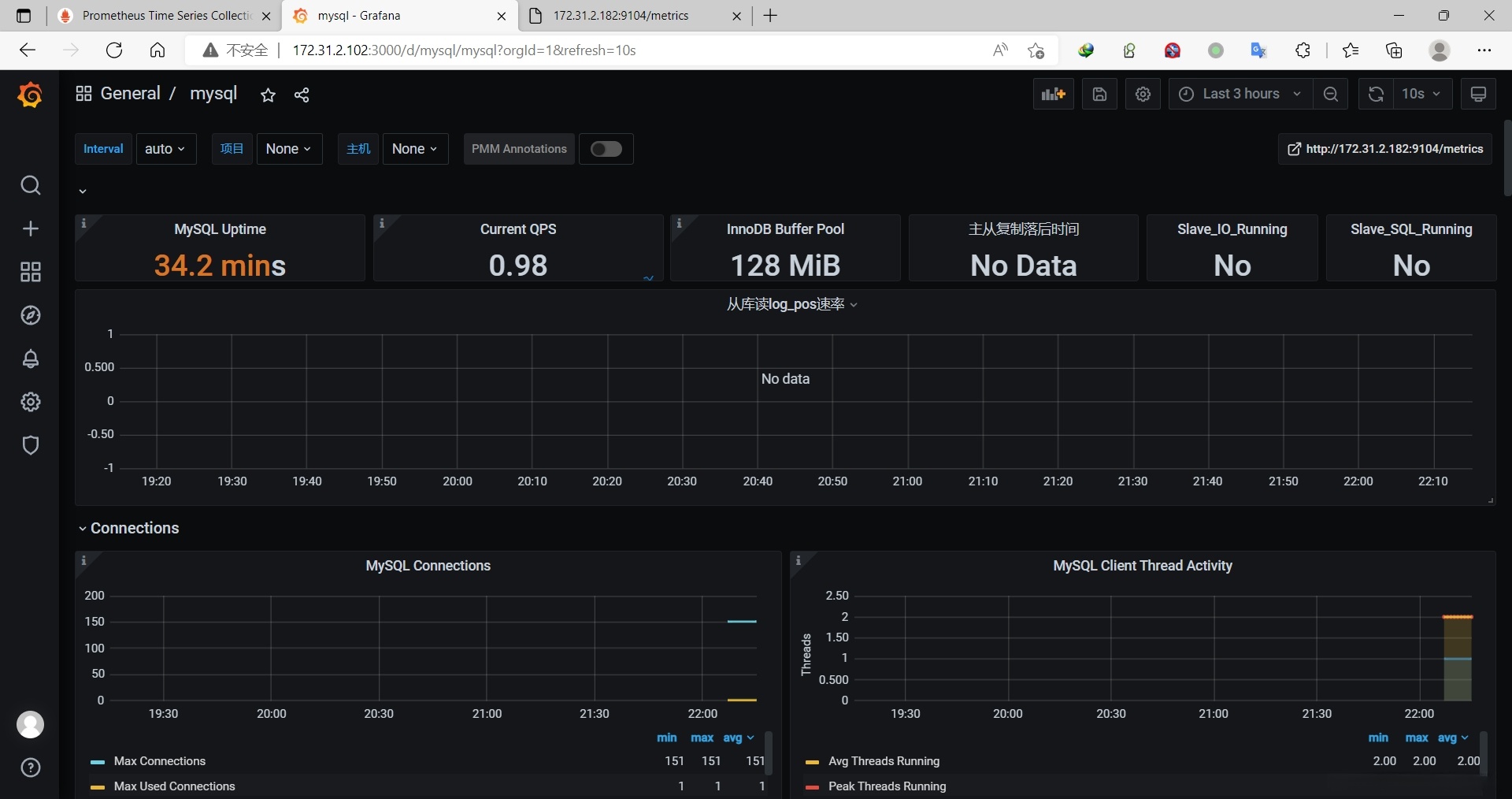
Task: Switch to the 172.31.2.182:9104/metrics tab
Action: click(x=621, y=16)
